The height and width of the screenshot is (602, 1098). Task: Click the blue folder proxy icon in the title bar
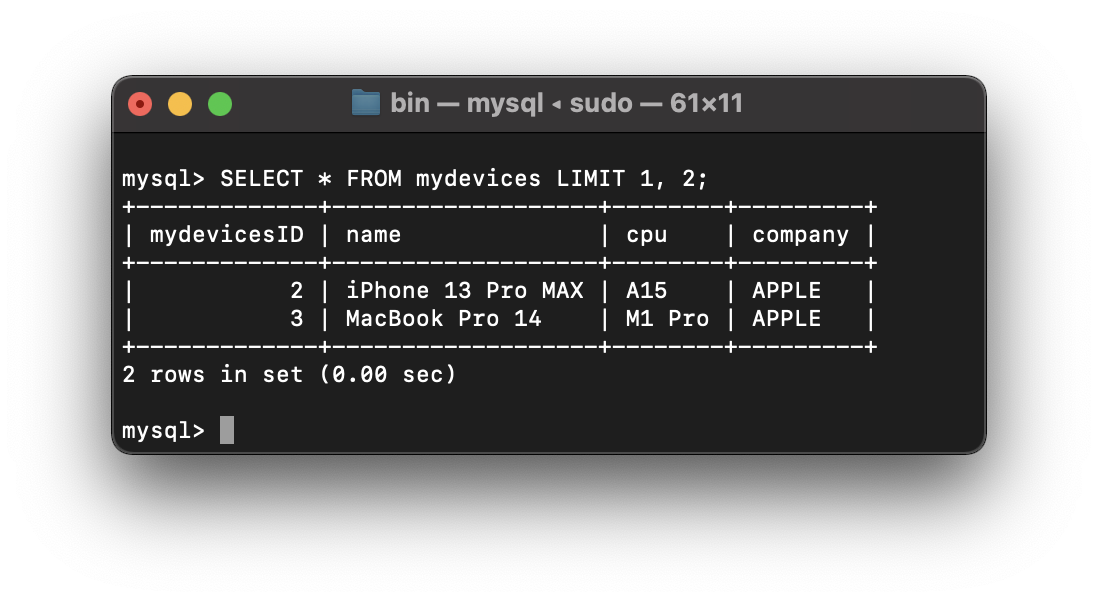[365, 103]
